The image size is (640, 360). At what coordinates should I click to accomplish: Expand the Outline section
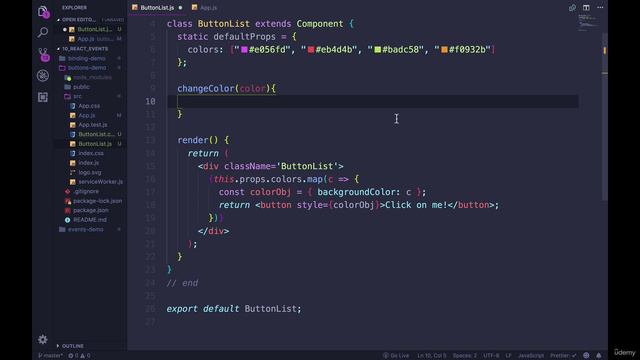(73, 346)
